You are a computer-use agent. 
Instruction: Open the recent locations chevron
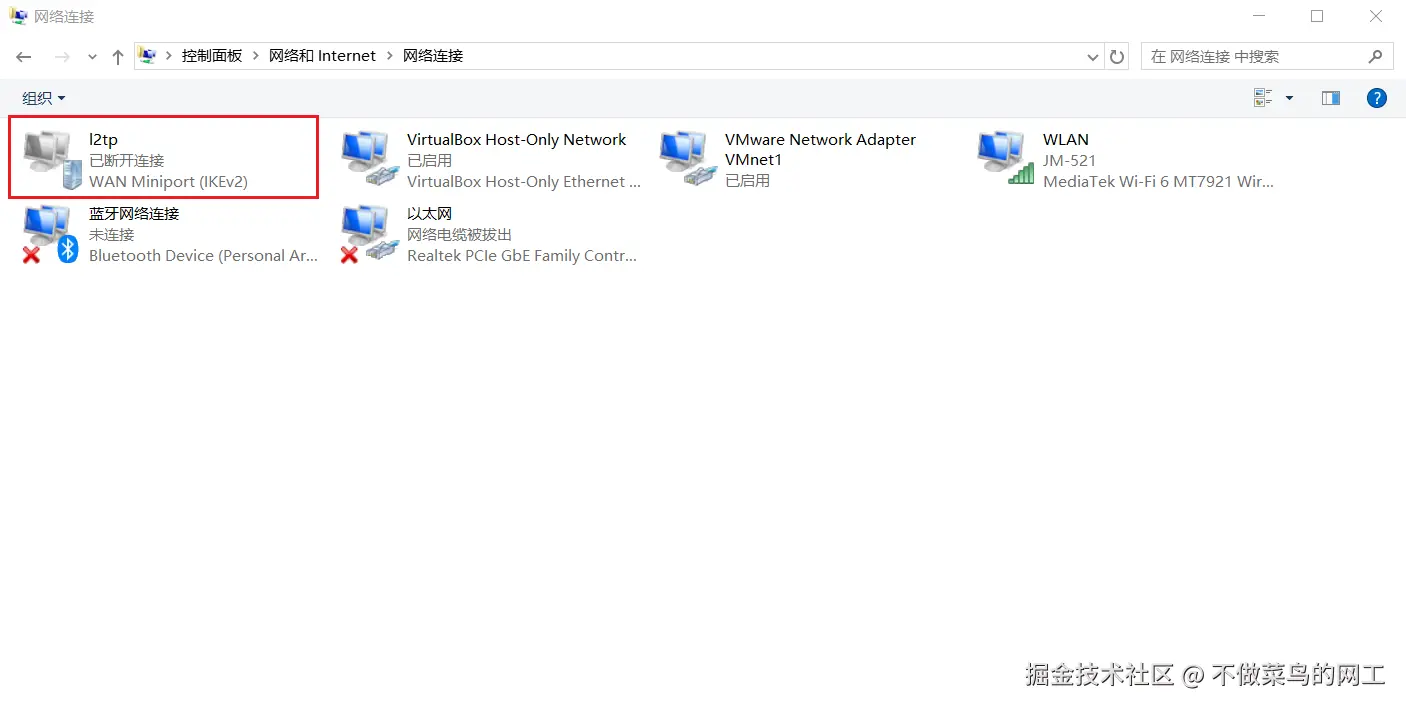tap(92, 57)
